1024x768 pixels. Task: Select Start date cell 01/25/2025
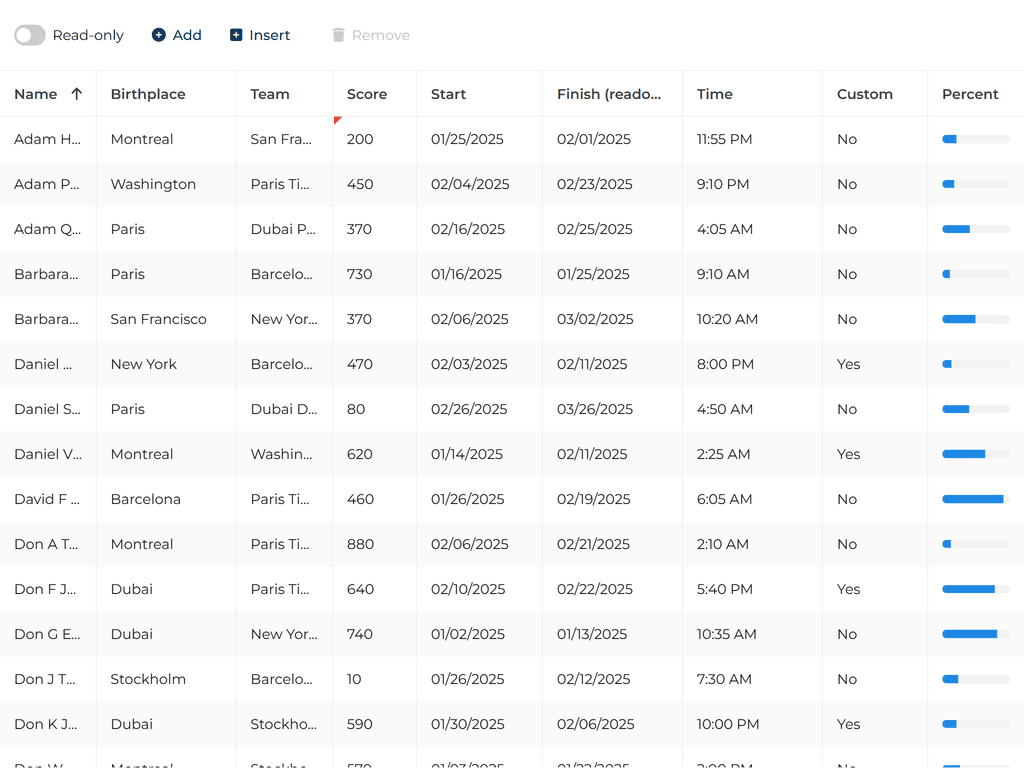[467, 139]
